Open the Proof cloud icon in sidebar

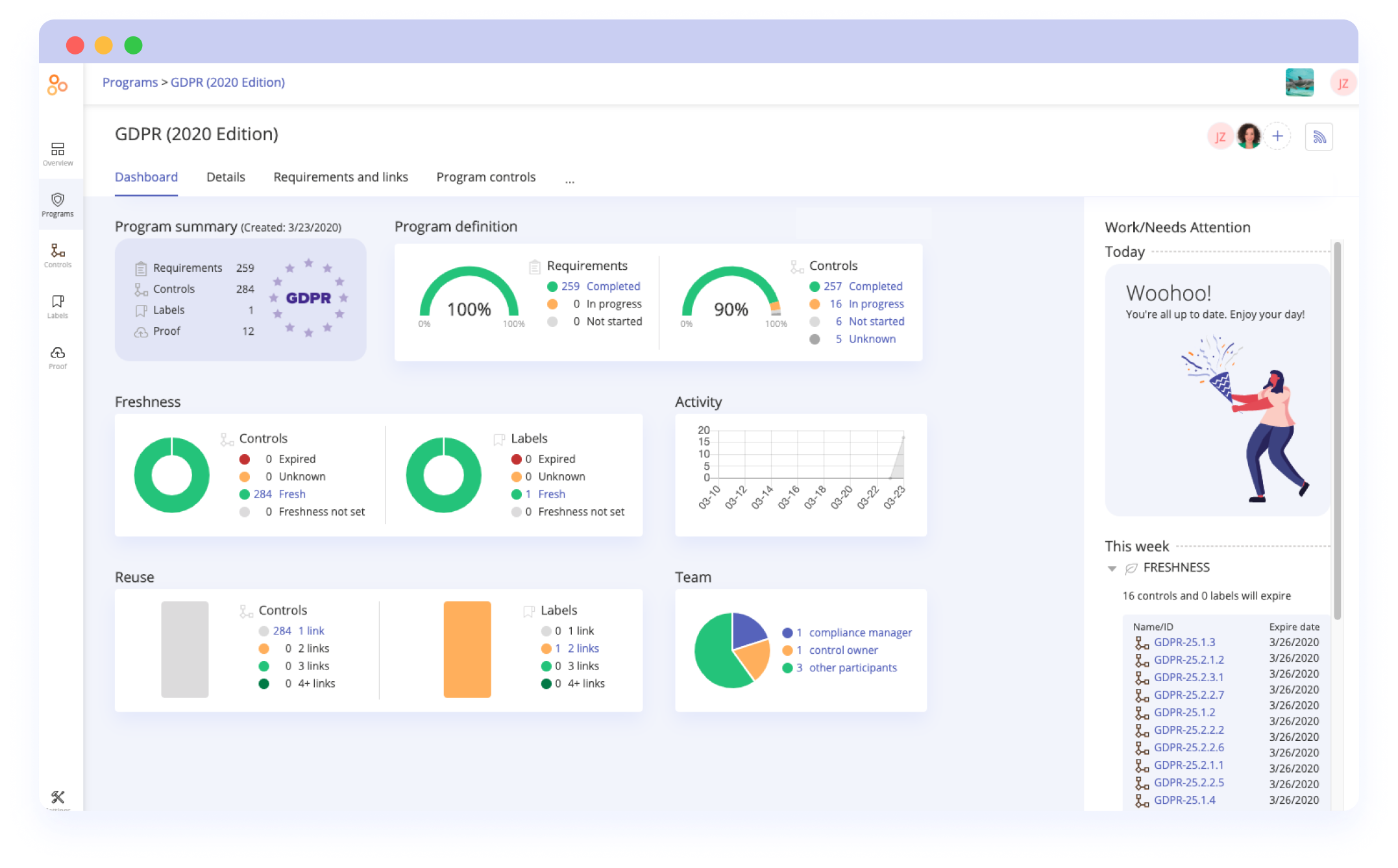point(58,357)
